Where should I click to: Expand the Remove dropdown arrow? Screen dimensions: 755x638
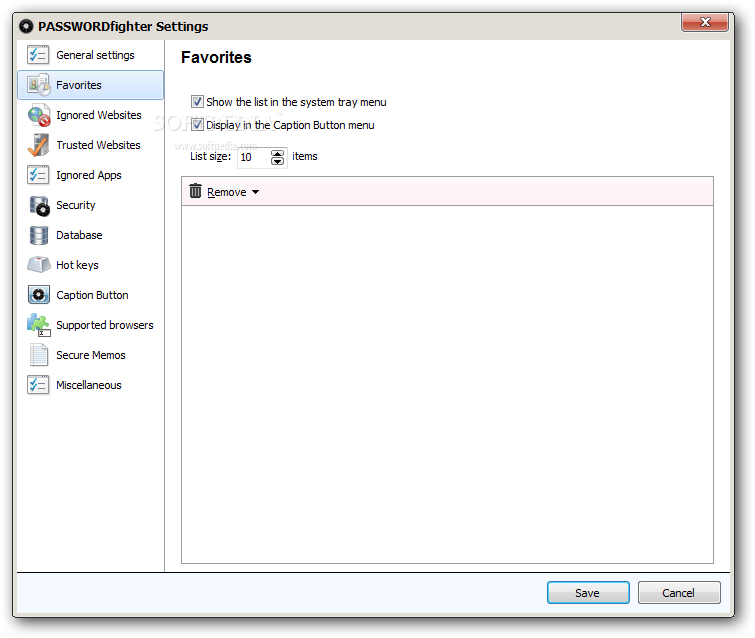[x=255, y=192]
